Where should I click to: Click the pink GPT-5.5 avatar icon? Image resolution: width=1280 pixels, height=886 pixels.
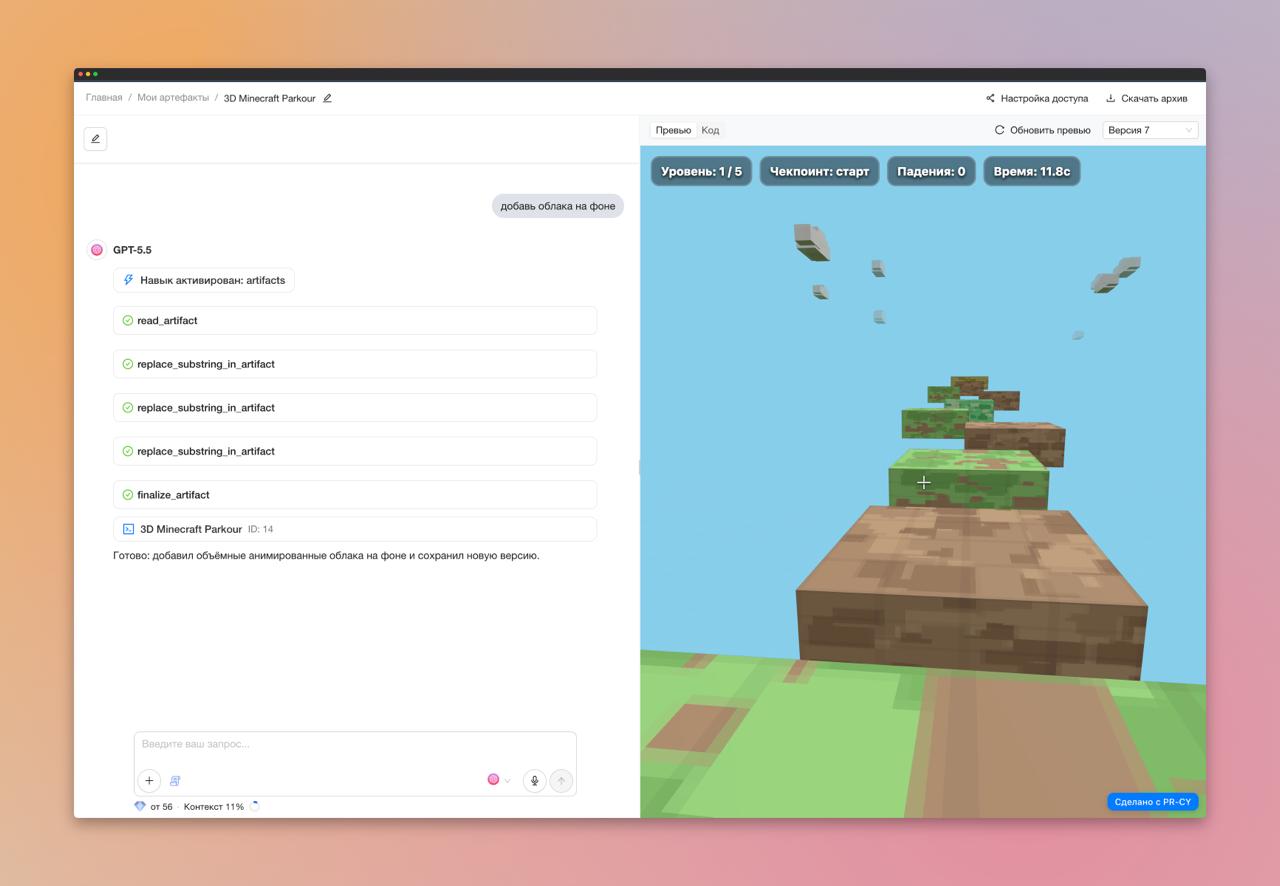coord(97,250)
